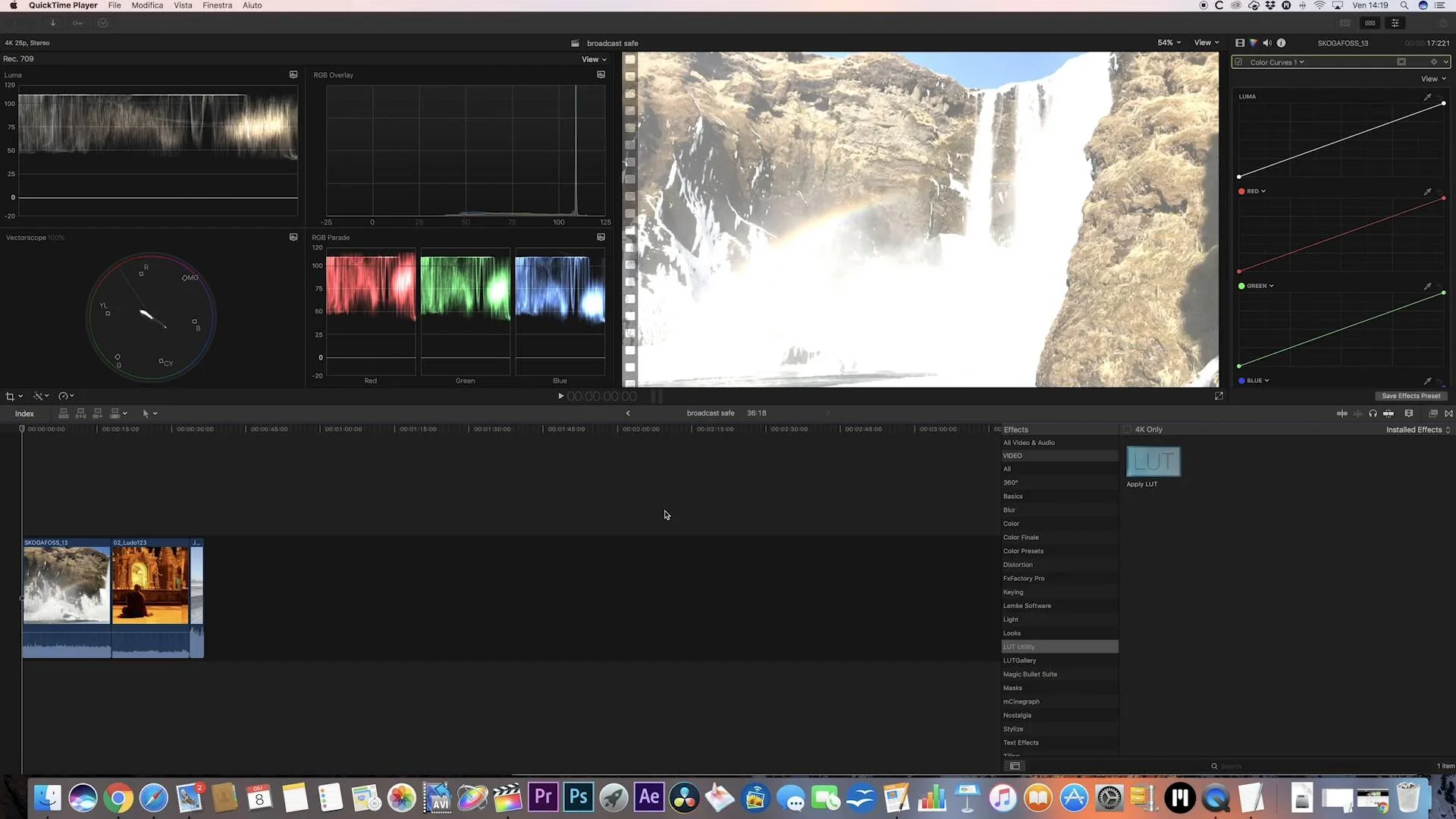Open the Luma waveform scope settings icon
The height and width of the screenshot is (819, 1456).
pyautogui.click(x=293, y=75)
